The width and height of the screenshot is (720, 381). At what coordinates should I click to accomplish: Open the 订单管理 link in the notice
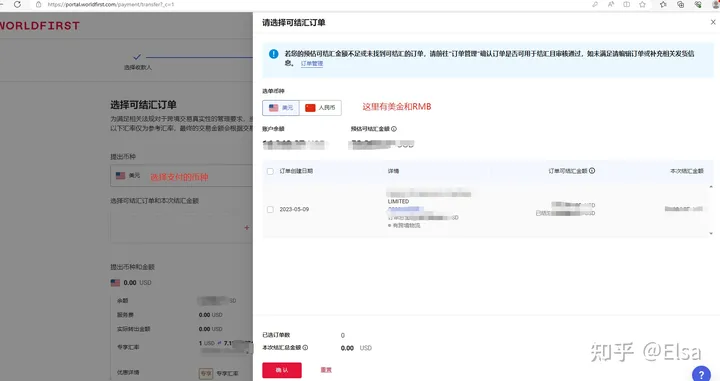coord(312,63)
